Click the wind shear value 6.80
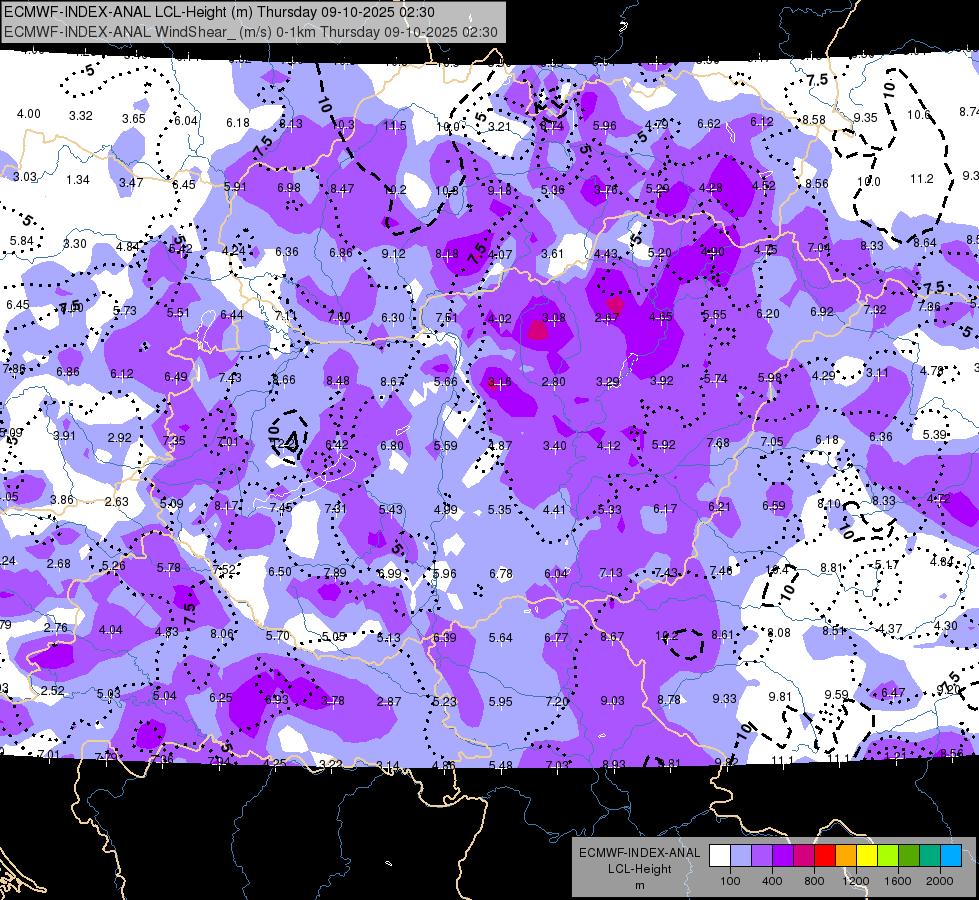This screenshot has width=979, height=900. pyautogui.click(x=392, y=445)
